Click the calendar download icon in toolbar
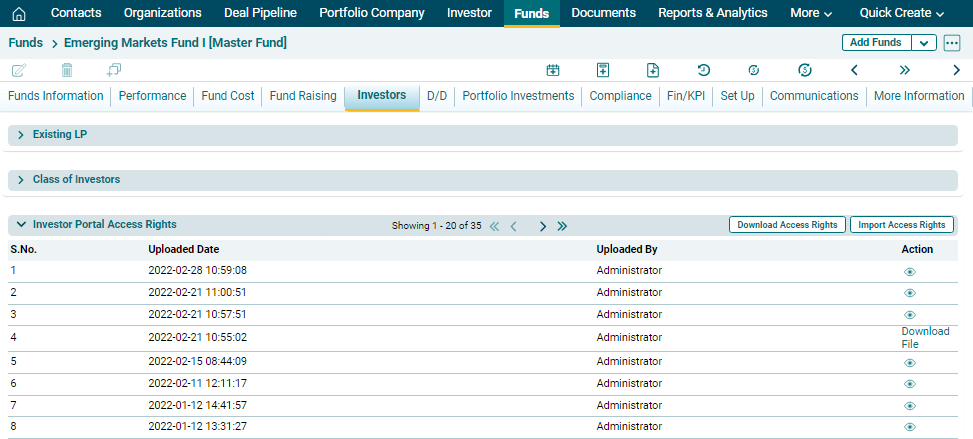The image size is (973, 439). 552,70
